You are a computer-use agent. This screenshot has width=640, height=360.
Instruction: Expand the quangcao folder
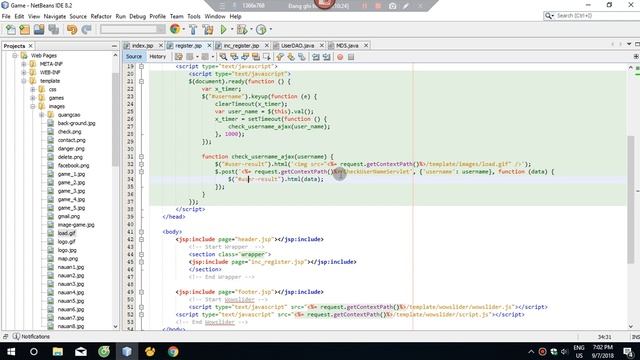click(42, 115)
